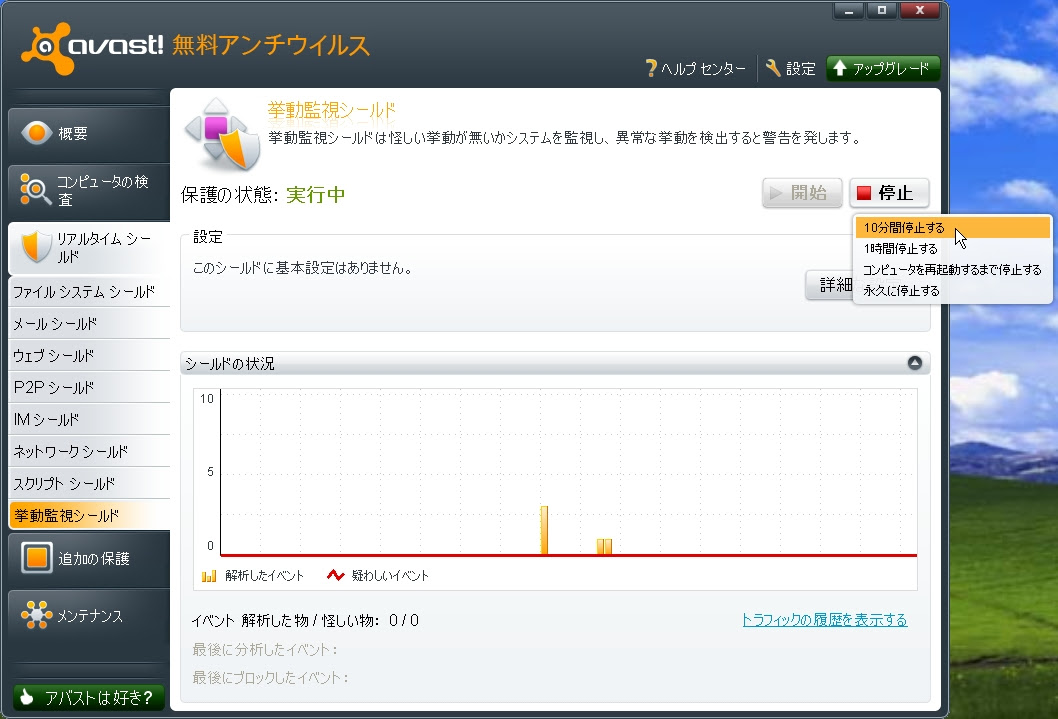Click the magnifier scan icon
The height and width of the screenshot is (719, 1058).
click(x=35, y=190)
